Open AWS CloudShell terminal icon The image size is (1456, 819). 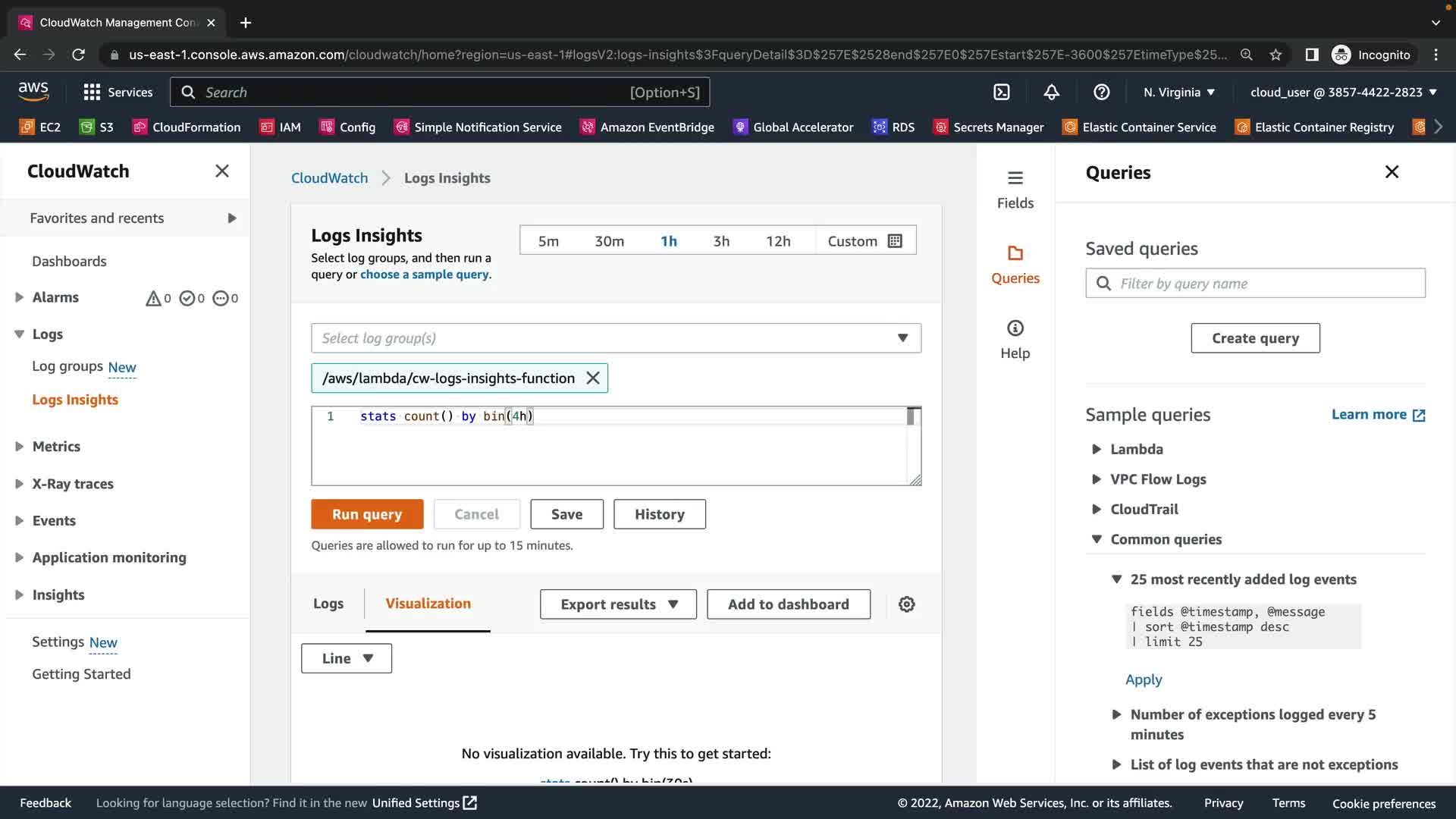1001,93
